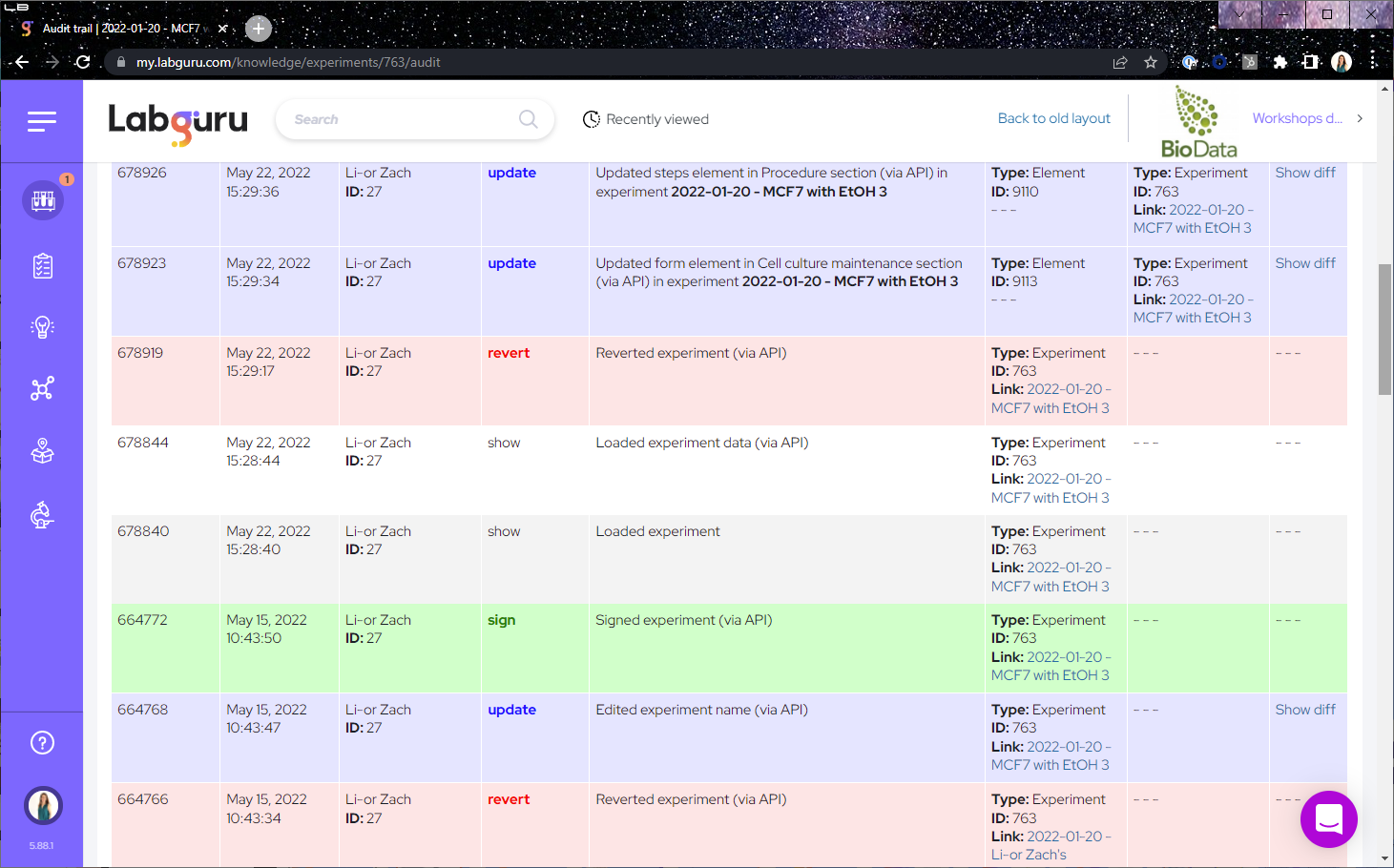Open the purple chat widget bubble
This screenshot has width=1394, height=868.
tap(1328, 819)
